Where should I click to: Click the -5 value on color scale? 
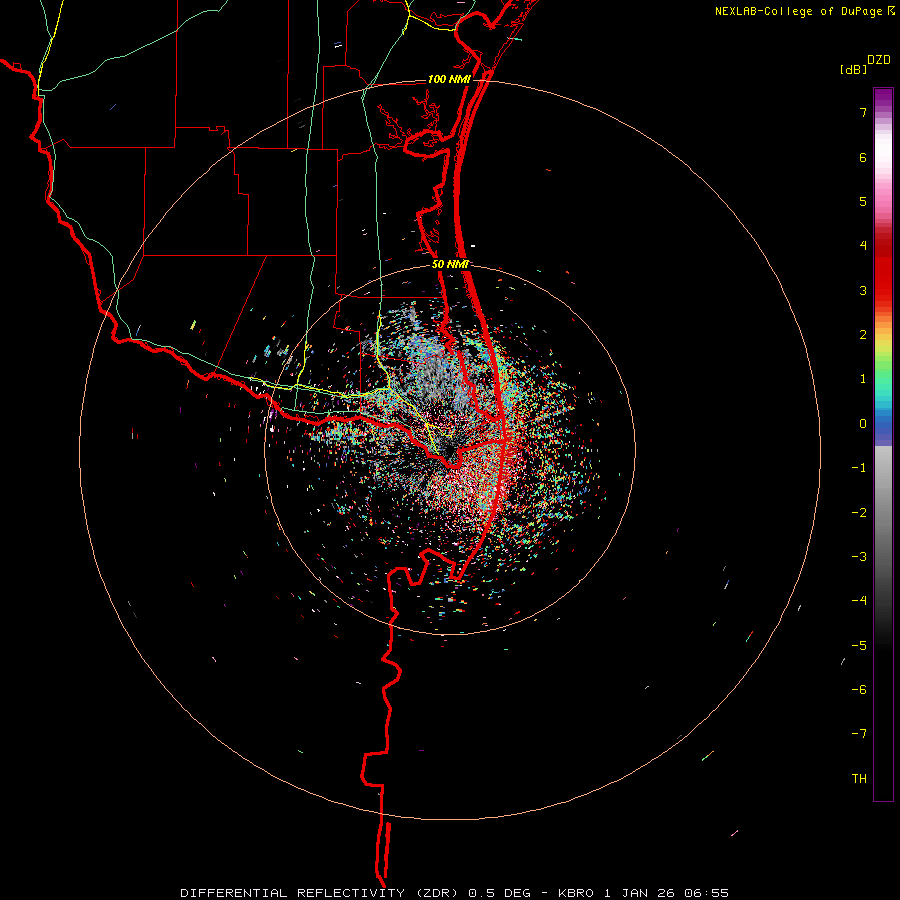(x=859, y=646)
